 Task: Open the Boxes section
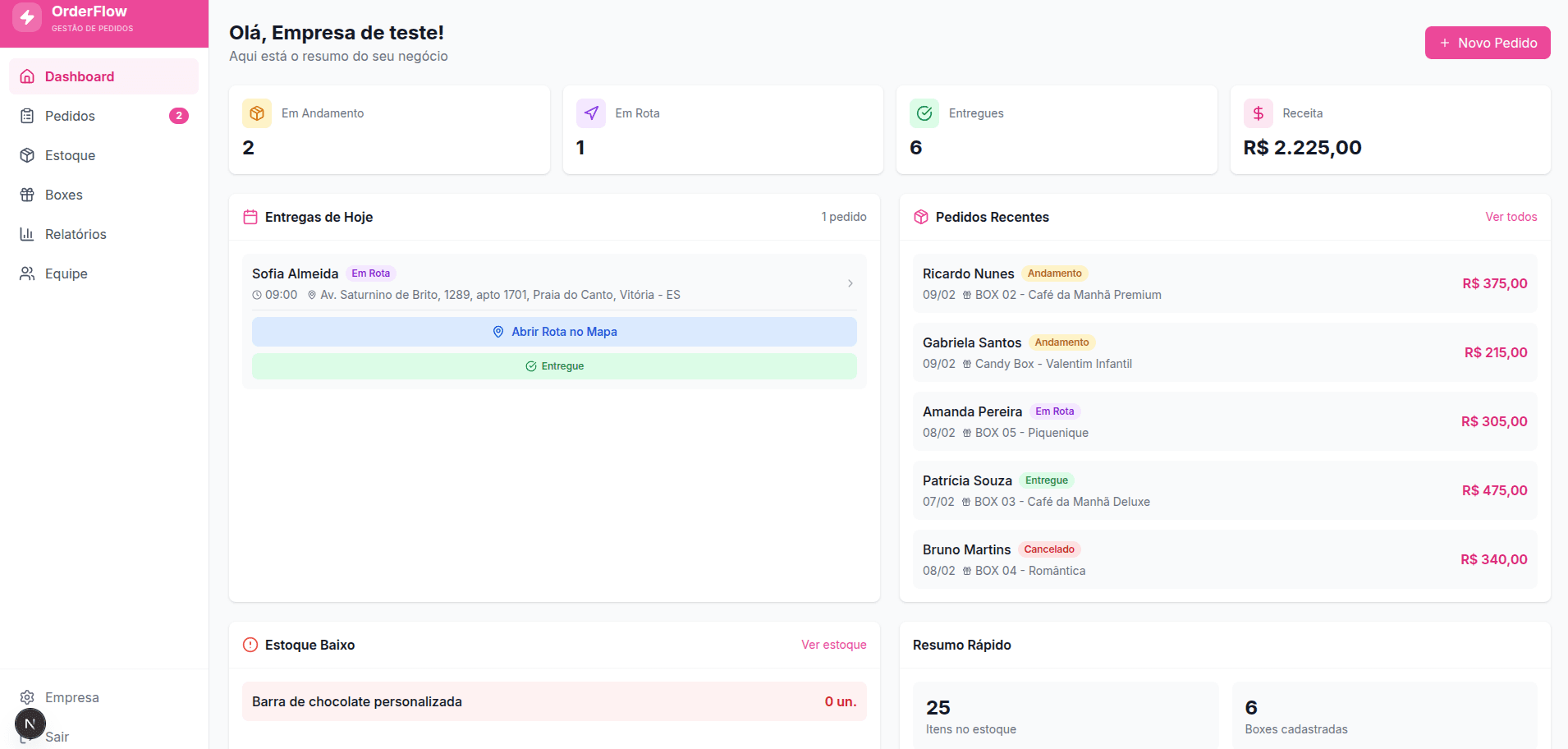coord(63,195)
